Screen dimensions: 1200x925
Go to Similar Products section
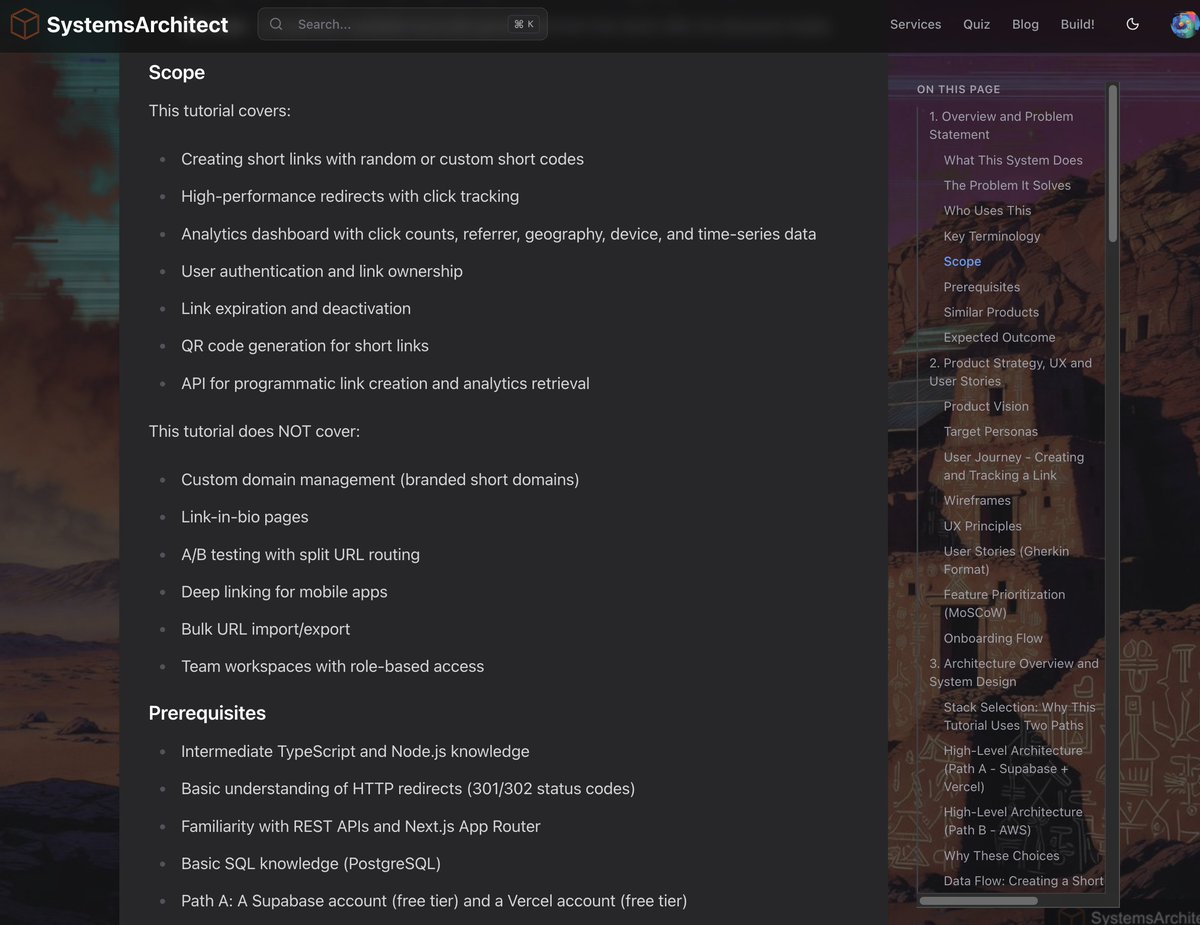click(991, 312)
